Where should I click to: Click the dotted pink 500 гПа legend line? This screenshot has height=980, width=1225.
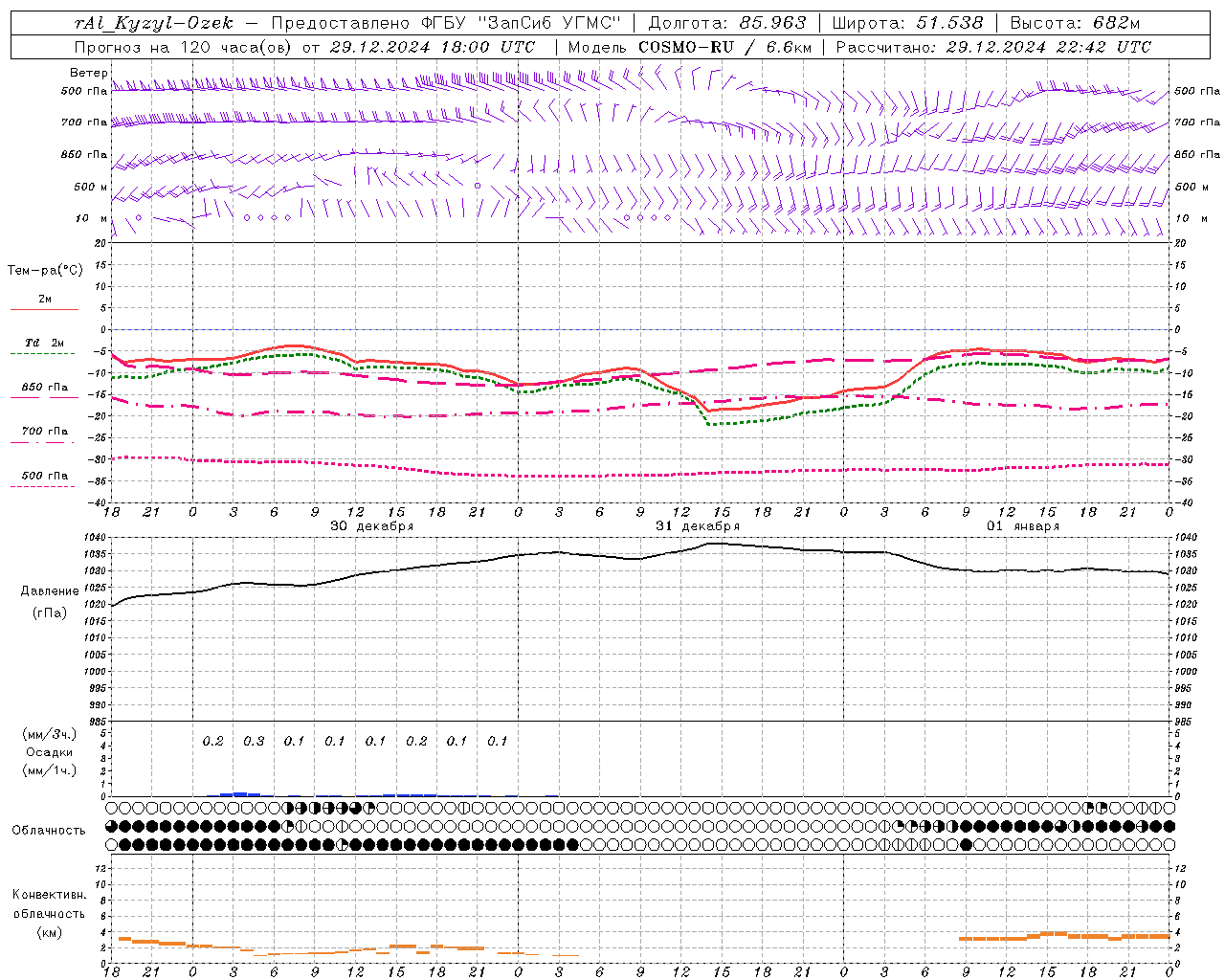[44, 486]
